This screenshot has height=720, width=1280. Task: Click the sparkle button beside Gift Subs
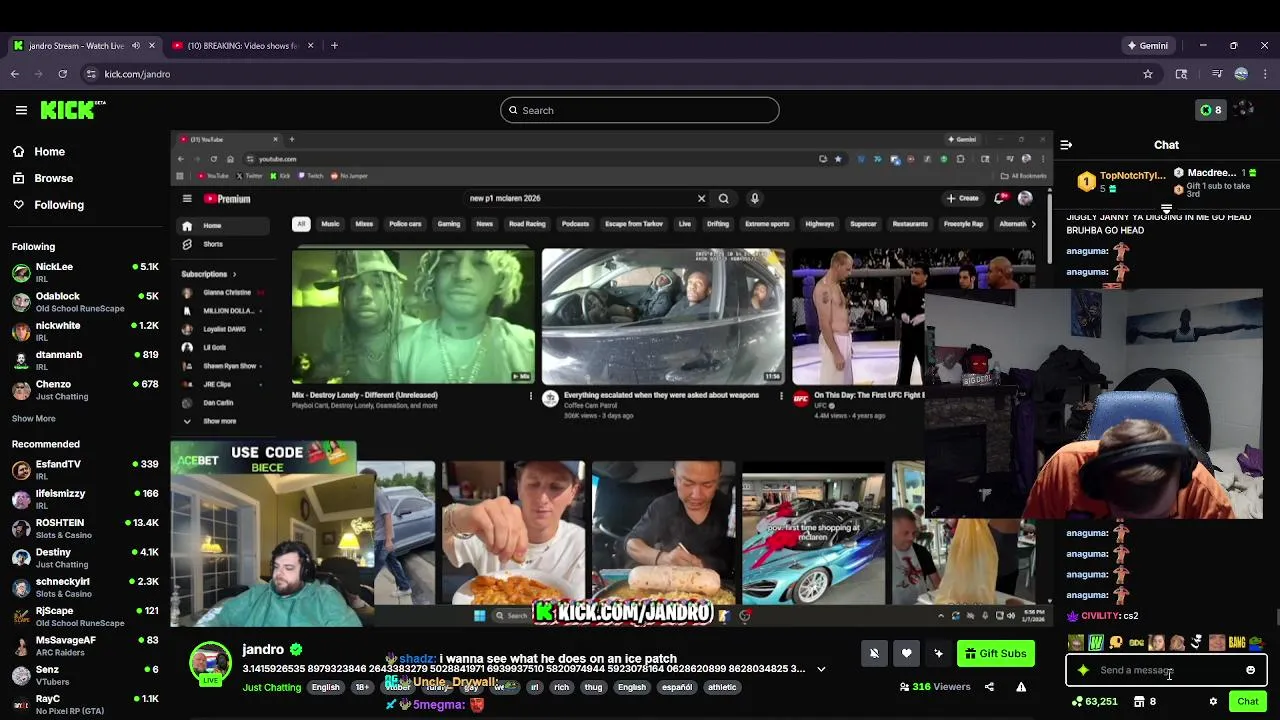pos(938,654)
